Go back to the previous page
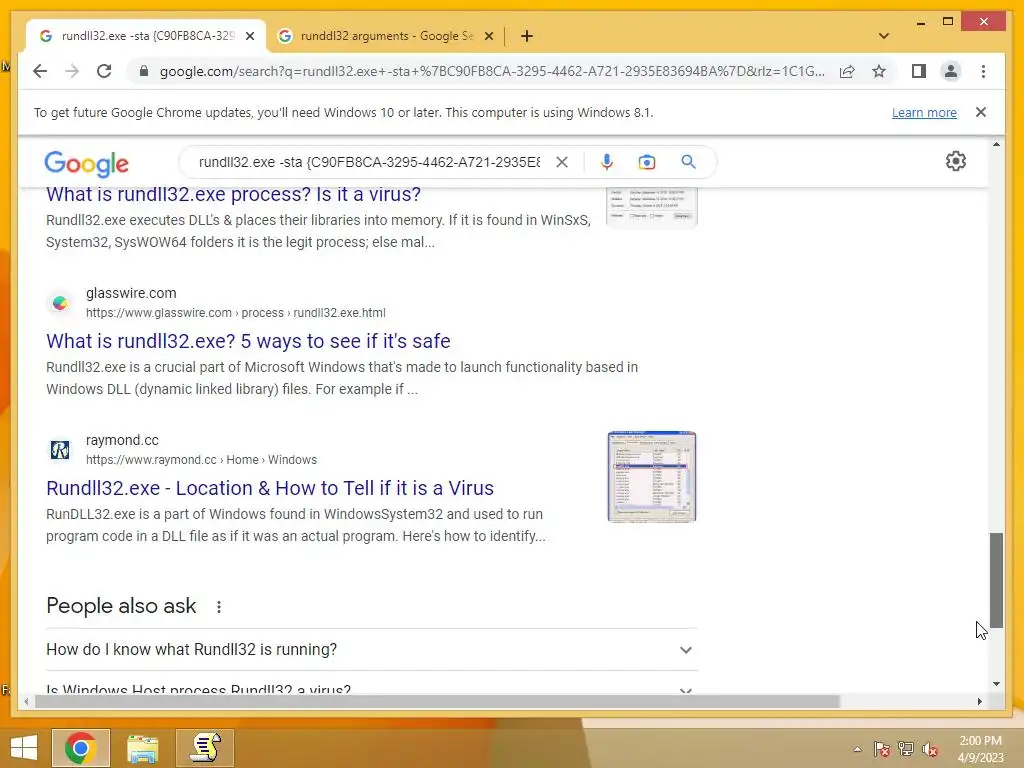 [40, 71]
